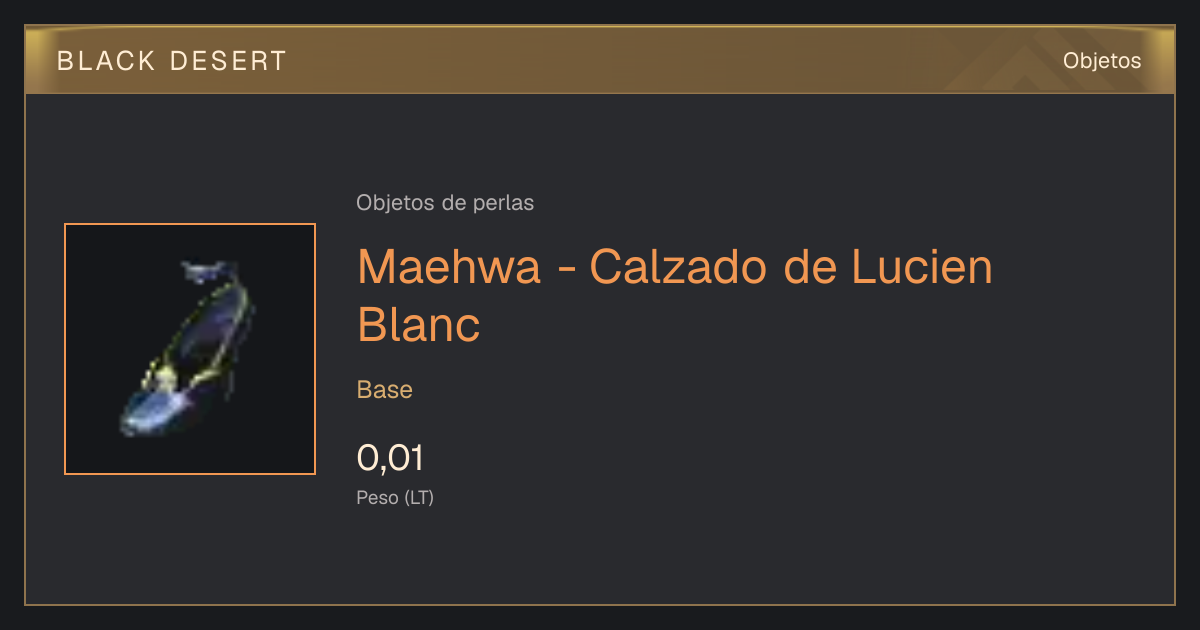1200x630 pixels.
Task: Click the item title Maehwa - Calzado de Lucien
Action: (x=675, y=267)
